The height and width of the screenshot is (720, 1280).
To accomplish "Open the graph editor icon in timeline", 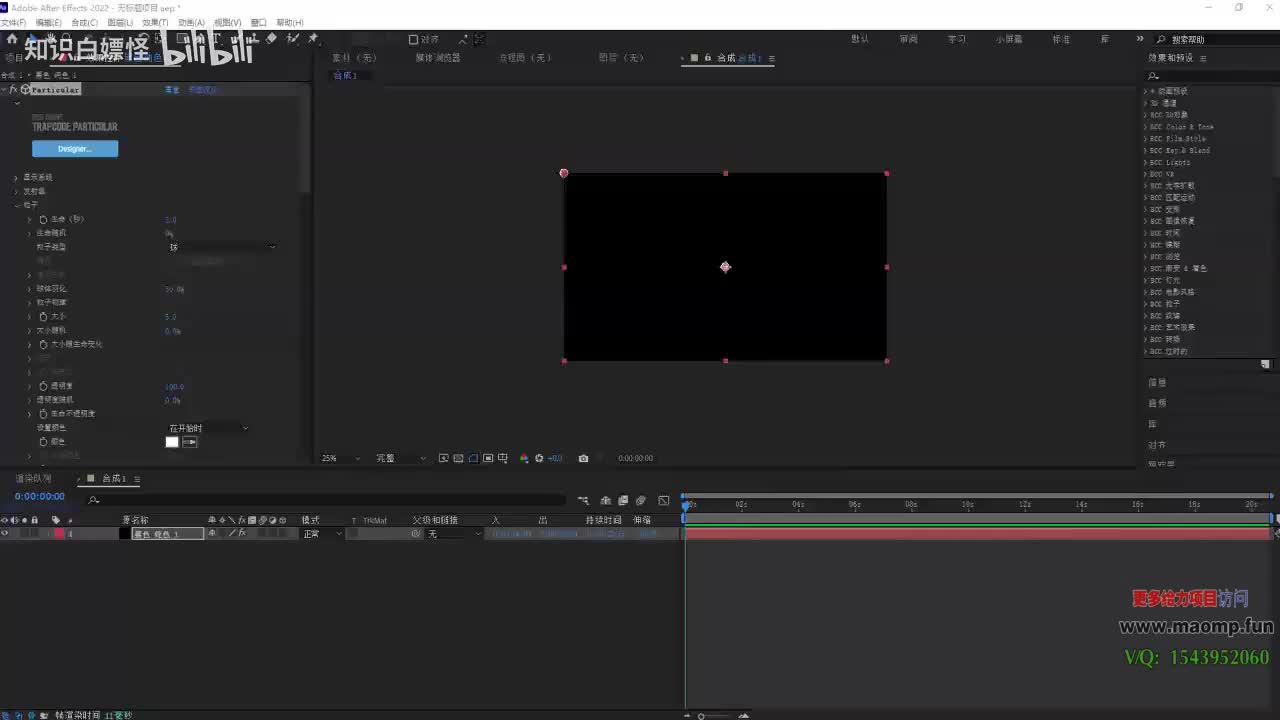I will [664, 501].
